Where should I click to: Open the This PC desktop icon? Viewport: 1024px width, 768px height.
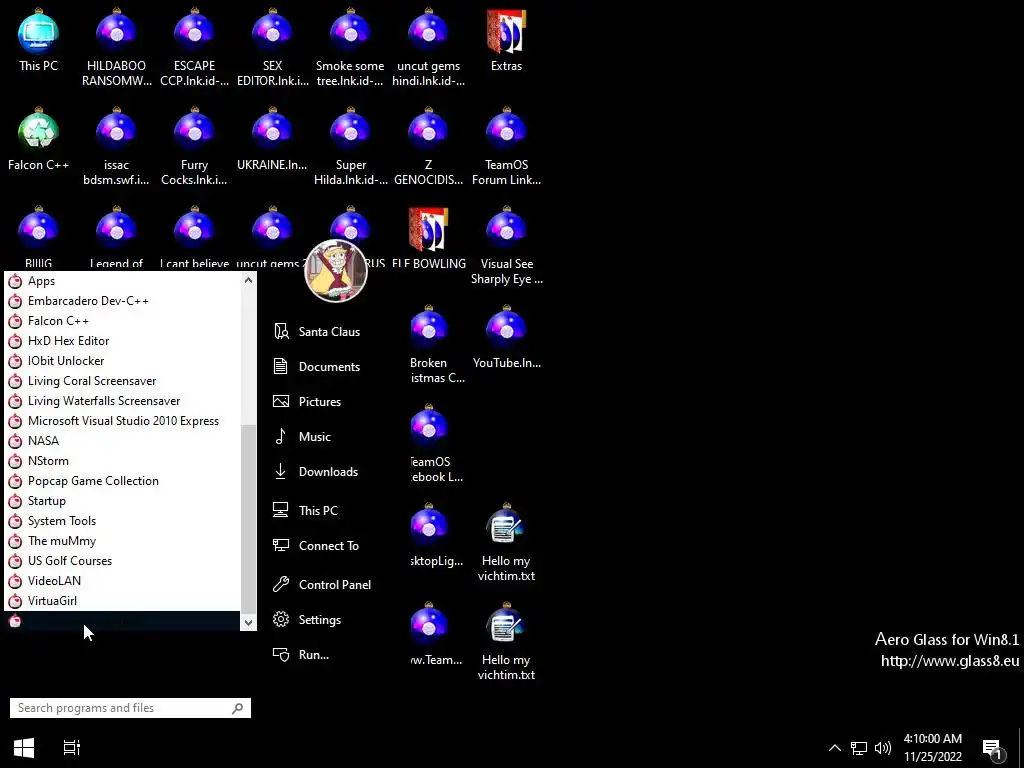pos(39,40)
